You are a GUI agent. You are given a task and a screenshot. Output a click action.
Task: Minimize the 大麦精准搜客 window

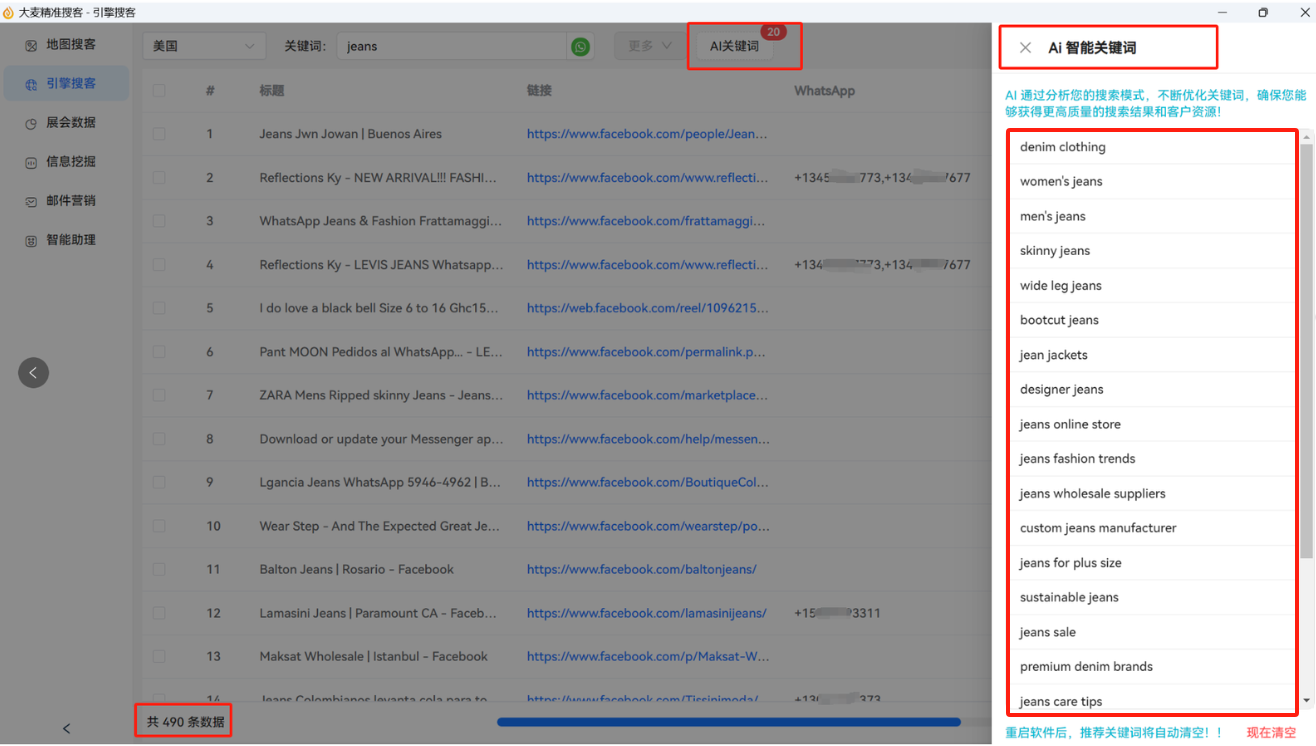[x=1221, y=12]
